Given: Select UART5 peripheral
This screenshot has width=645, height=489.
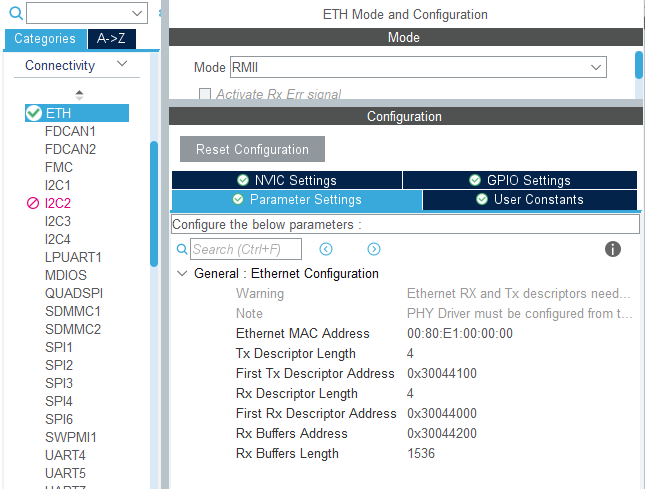Looking at the screenshot, I should pos(65,473).
